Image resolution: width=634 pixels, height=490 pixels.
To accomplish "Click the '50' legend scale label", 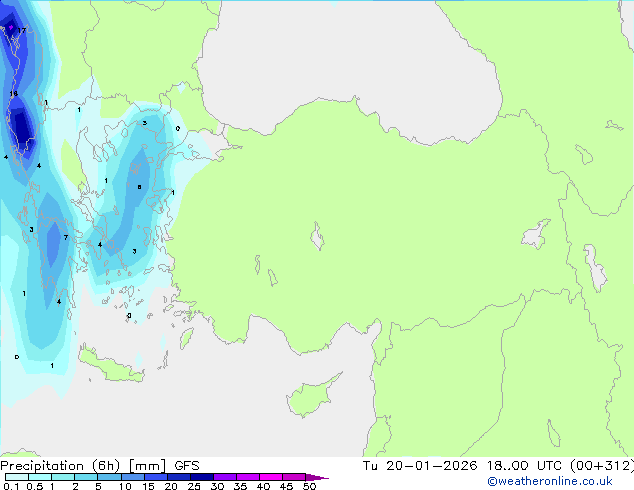I will click(309, 486).
